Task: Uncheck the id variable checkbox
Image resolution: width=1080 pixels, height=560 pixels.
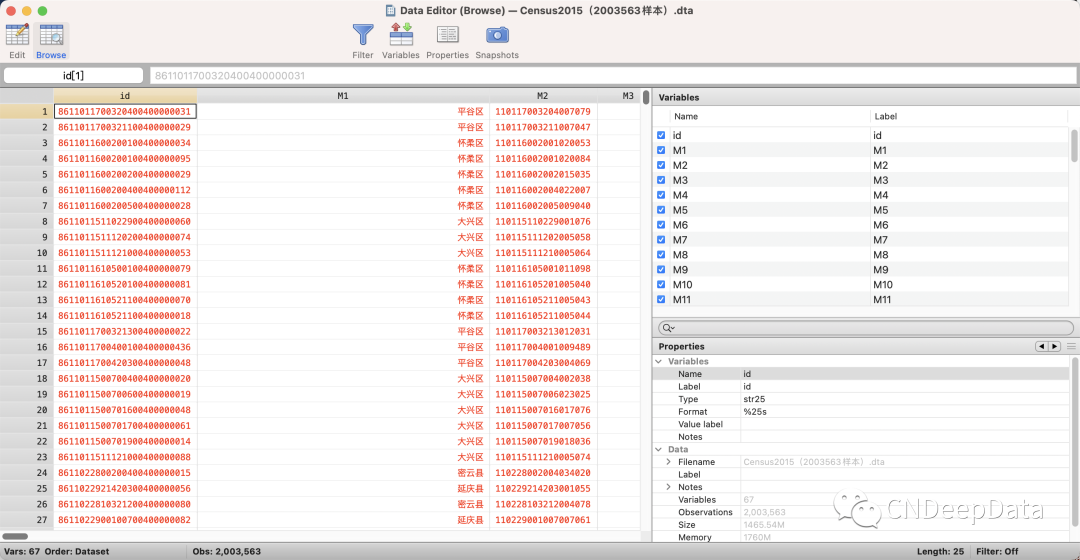Action: click(661, 135)
